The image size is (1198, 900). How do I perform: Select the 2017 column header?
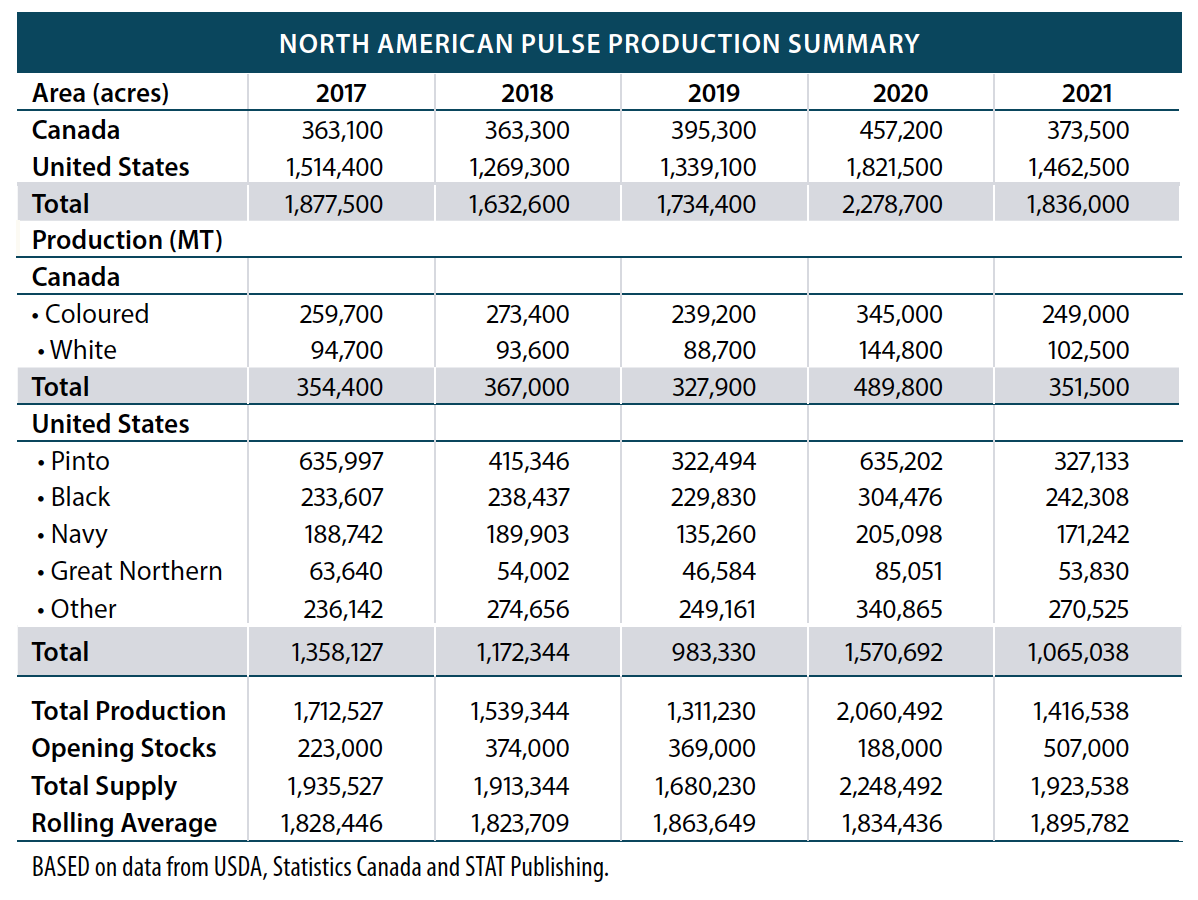point(341,94)
